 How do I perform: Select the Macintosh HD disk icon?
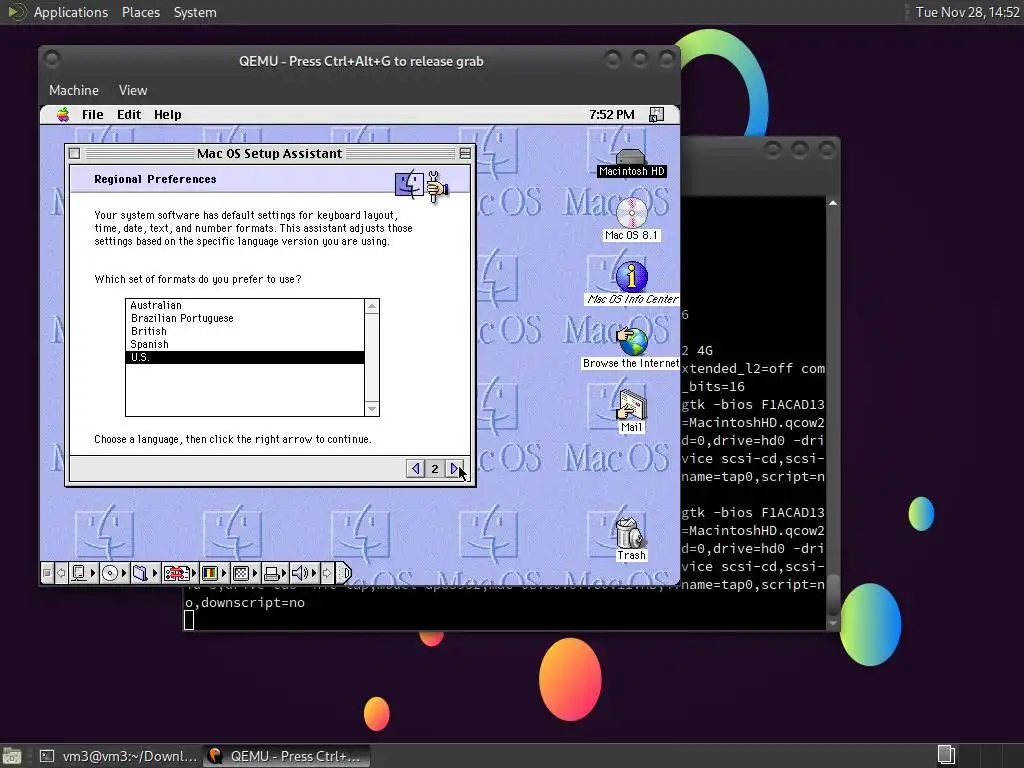point(631,163)
